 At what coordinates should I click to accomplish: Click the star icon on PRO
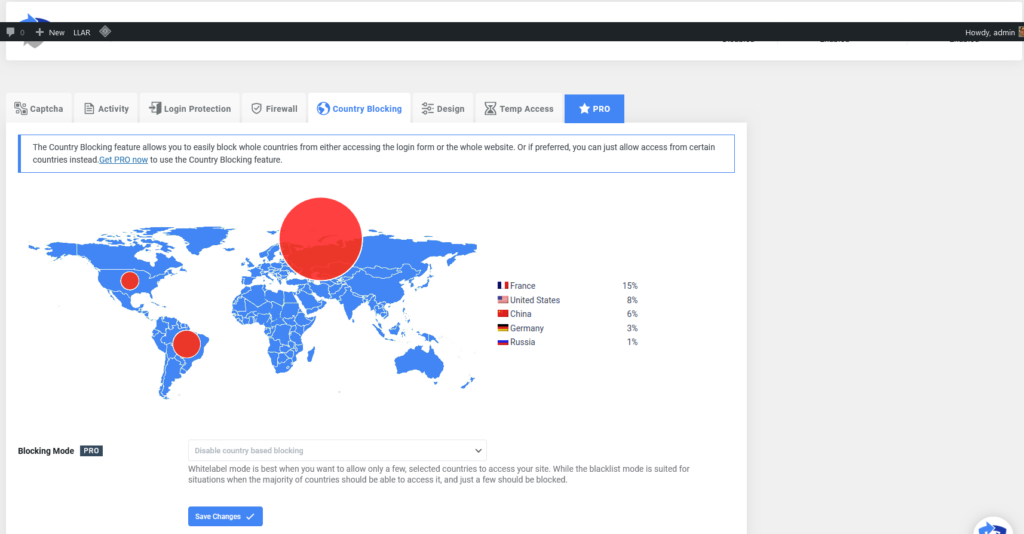[584, 108]
